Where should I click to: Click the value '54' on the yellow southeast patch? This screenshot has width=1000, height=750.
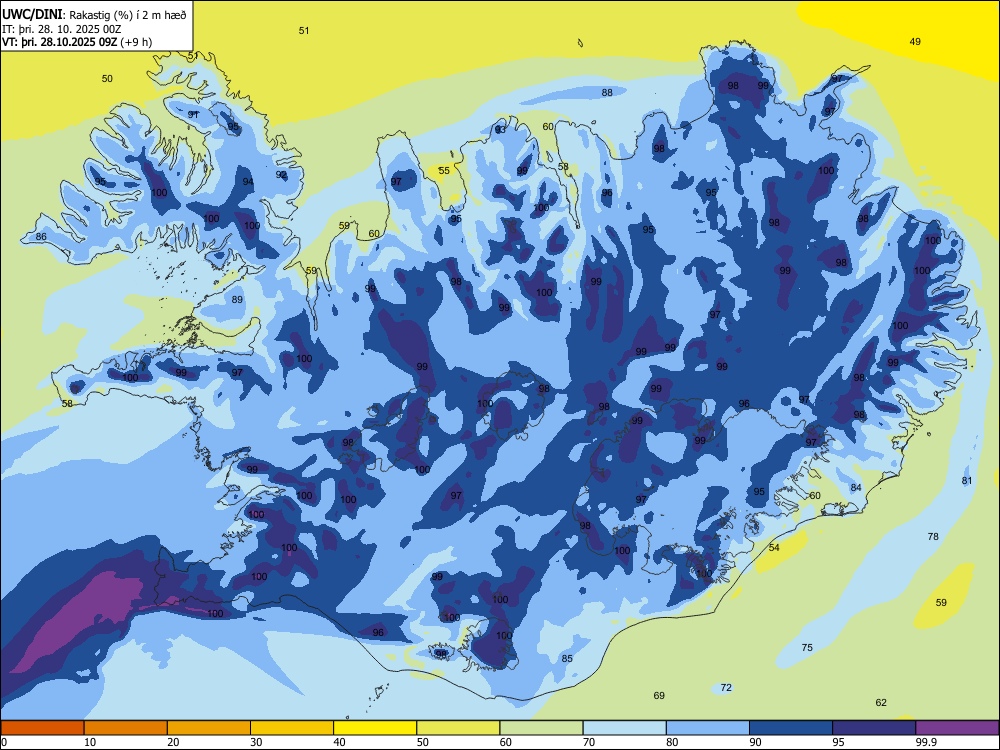click(774, 548)
